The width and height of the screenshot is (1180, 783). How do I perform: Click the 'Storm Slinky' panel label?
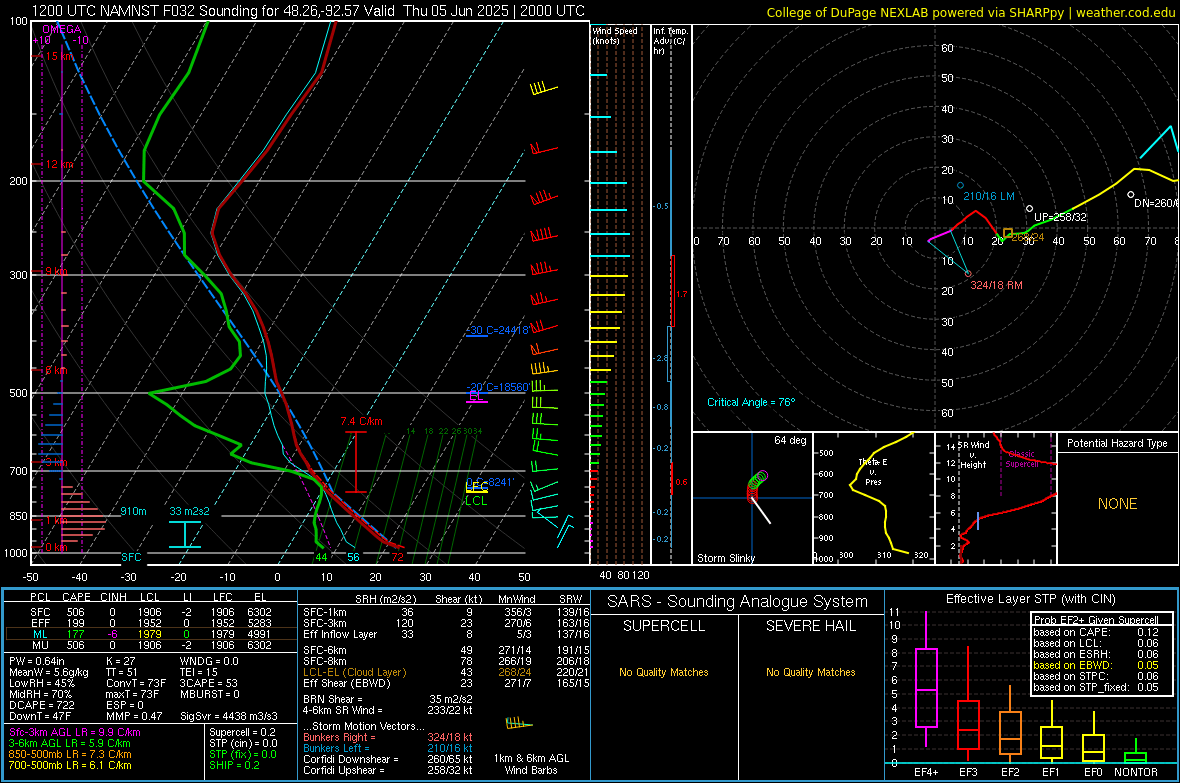click(x=726, y=558)
